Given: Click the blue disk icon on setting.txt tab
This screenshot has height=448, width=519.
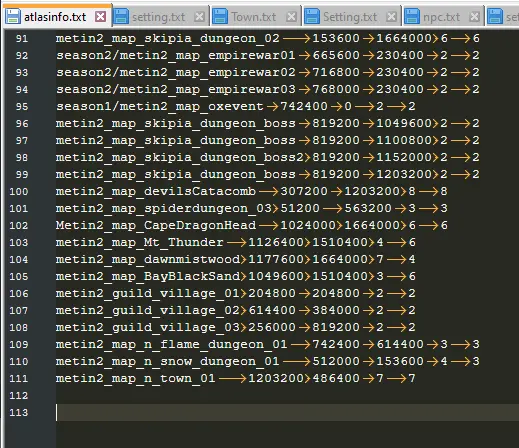Looking at the screenshot, I should (x=121, y=17).
